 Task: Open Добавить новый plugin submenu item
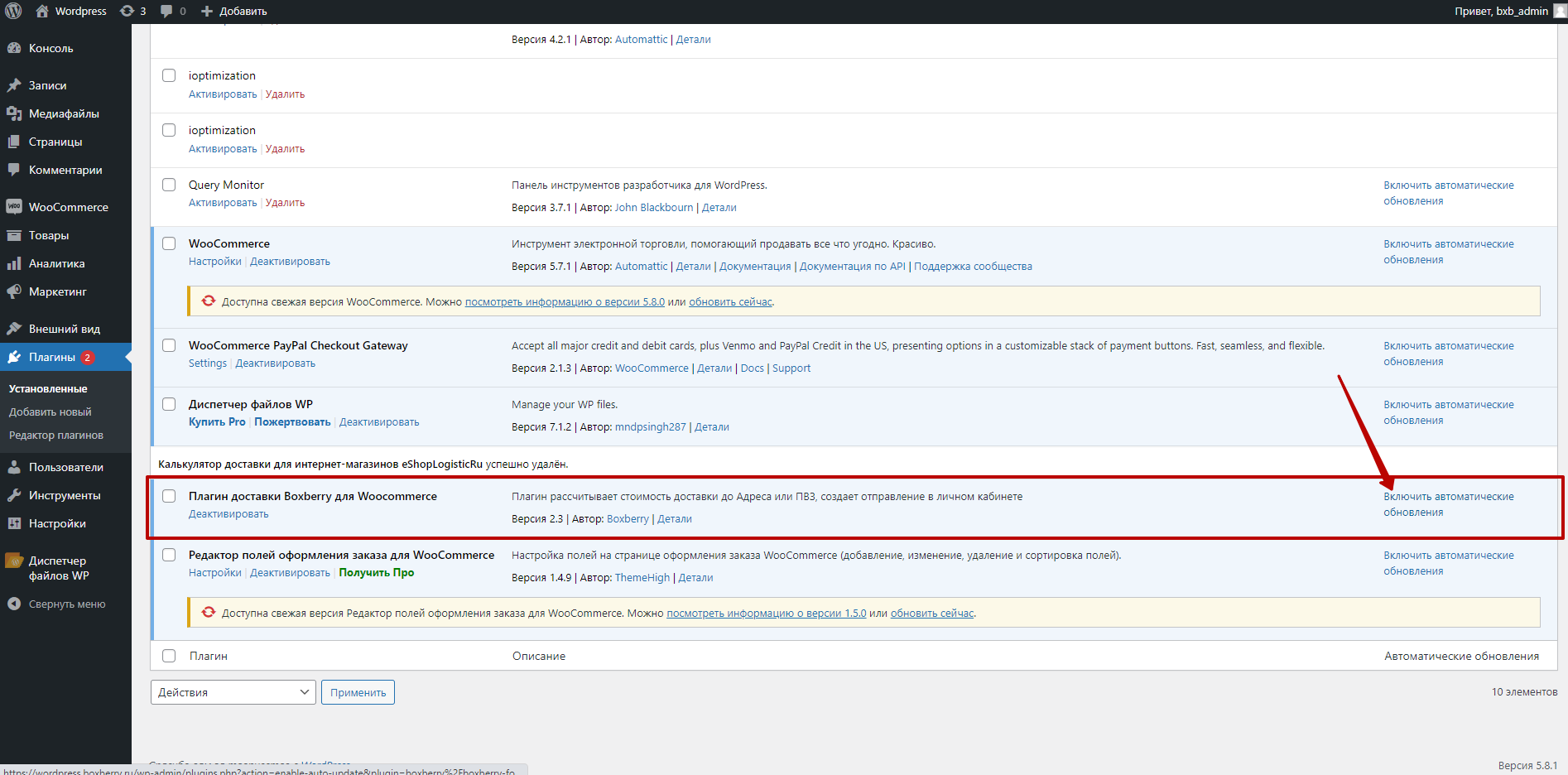click(x=51, y=412)
